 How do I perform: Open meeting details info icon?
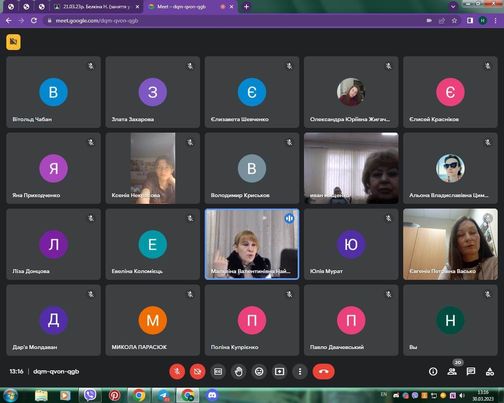click(x=433, y=371)
